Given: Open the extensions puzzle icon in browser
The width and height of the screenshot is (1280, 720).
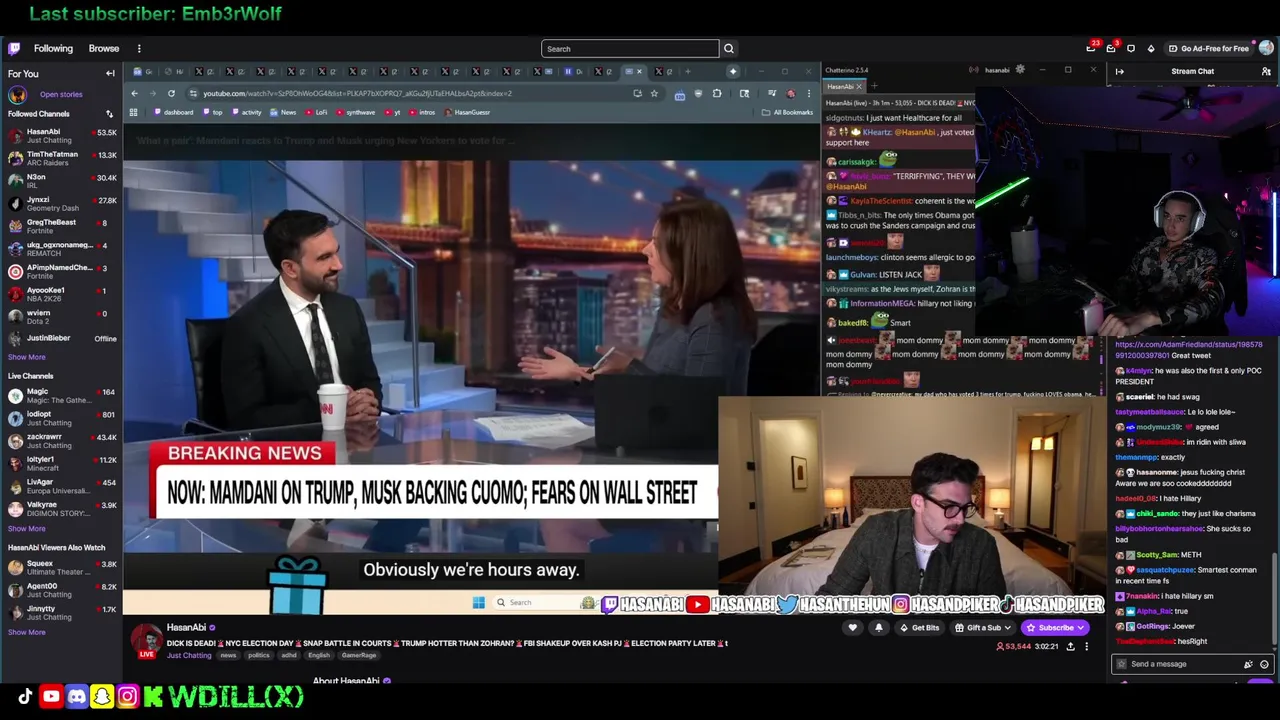Looking at the screenshot, I should click(x=717, y=93).
